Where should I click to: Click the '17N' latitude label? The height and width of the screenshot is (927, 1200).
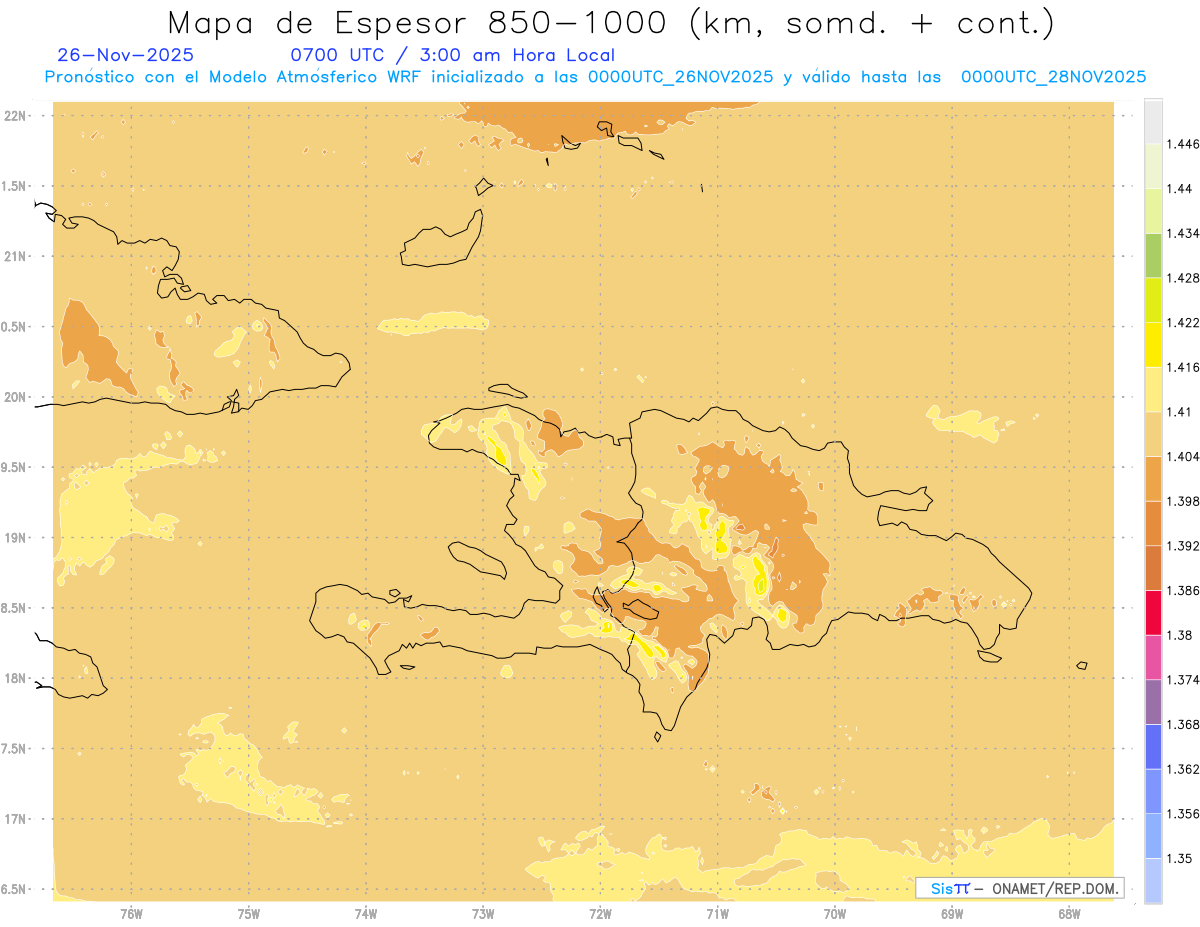pos(14,819)
